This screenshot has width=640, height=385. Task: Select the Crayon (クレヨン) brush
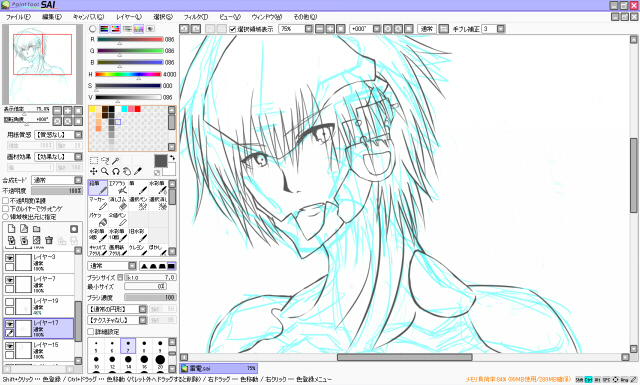tap(138, 250)
